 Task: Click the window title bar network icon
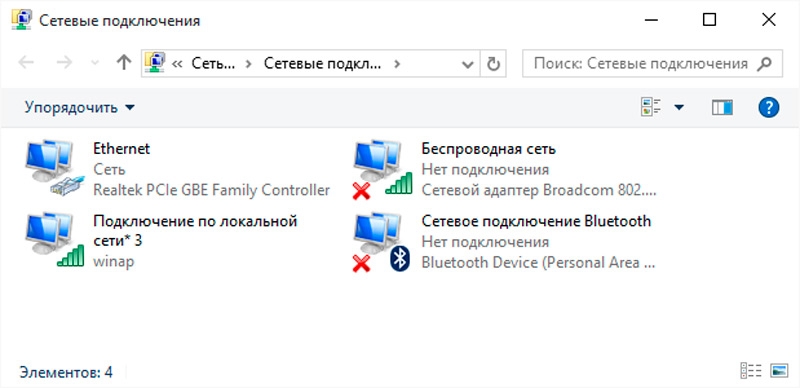tap(22, 19)
